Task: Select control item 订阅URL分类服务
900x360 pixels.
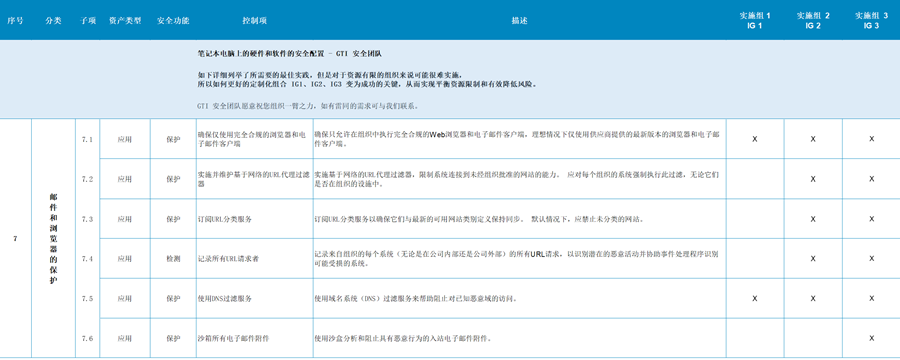Action: [x=224, y=219]
